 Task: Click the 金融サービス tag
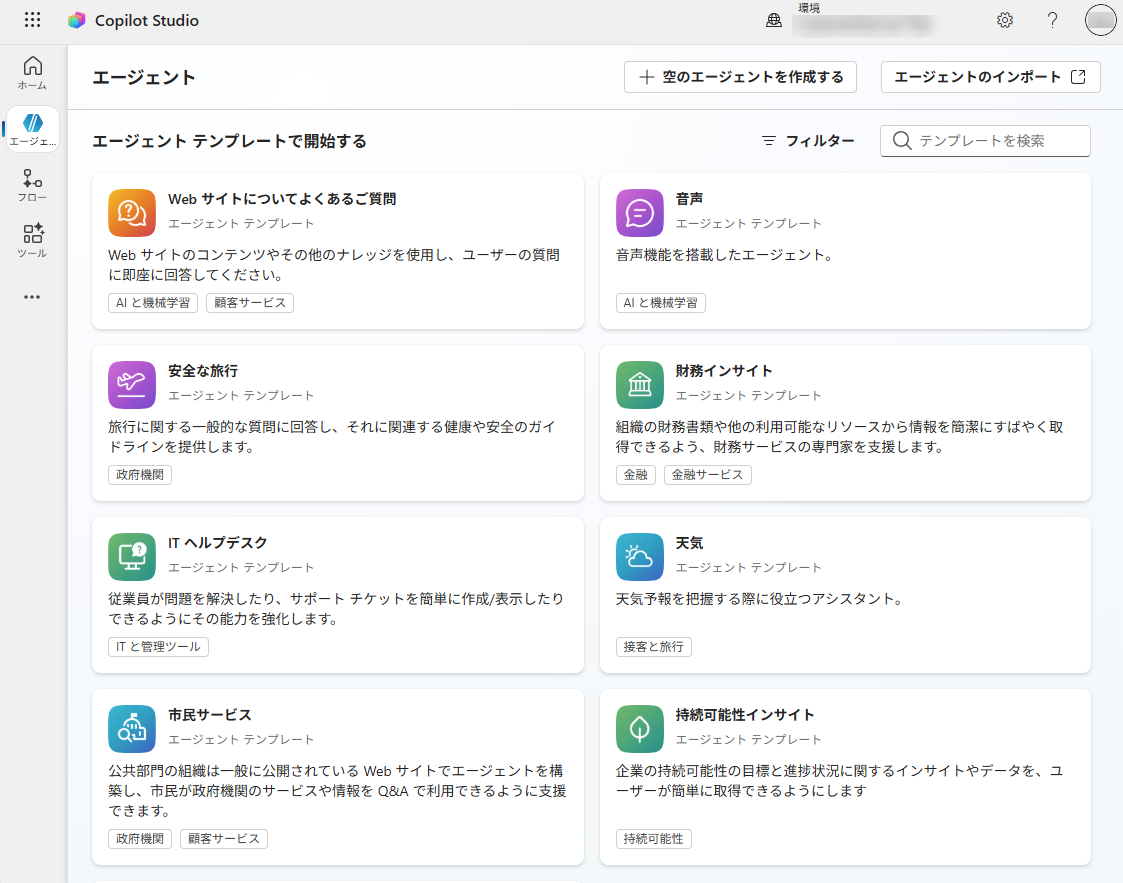click(x=708, y=475)
